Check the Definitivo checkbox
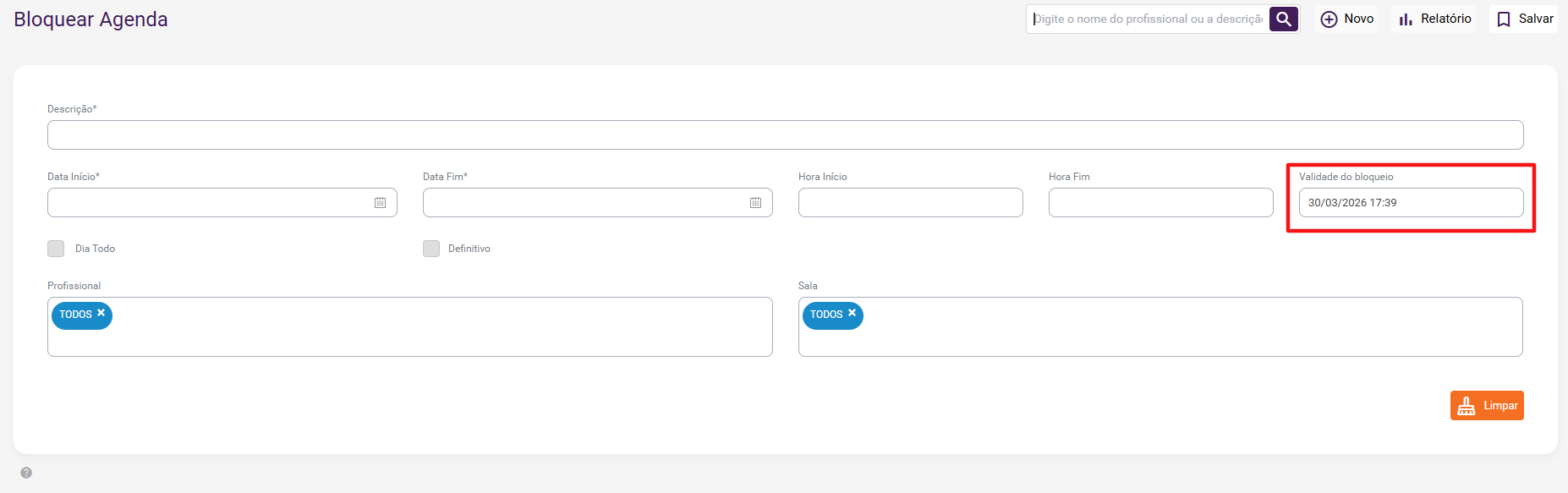This screenshot has height=493, width=1568. 431,249
